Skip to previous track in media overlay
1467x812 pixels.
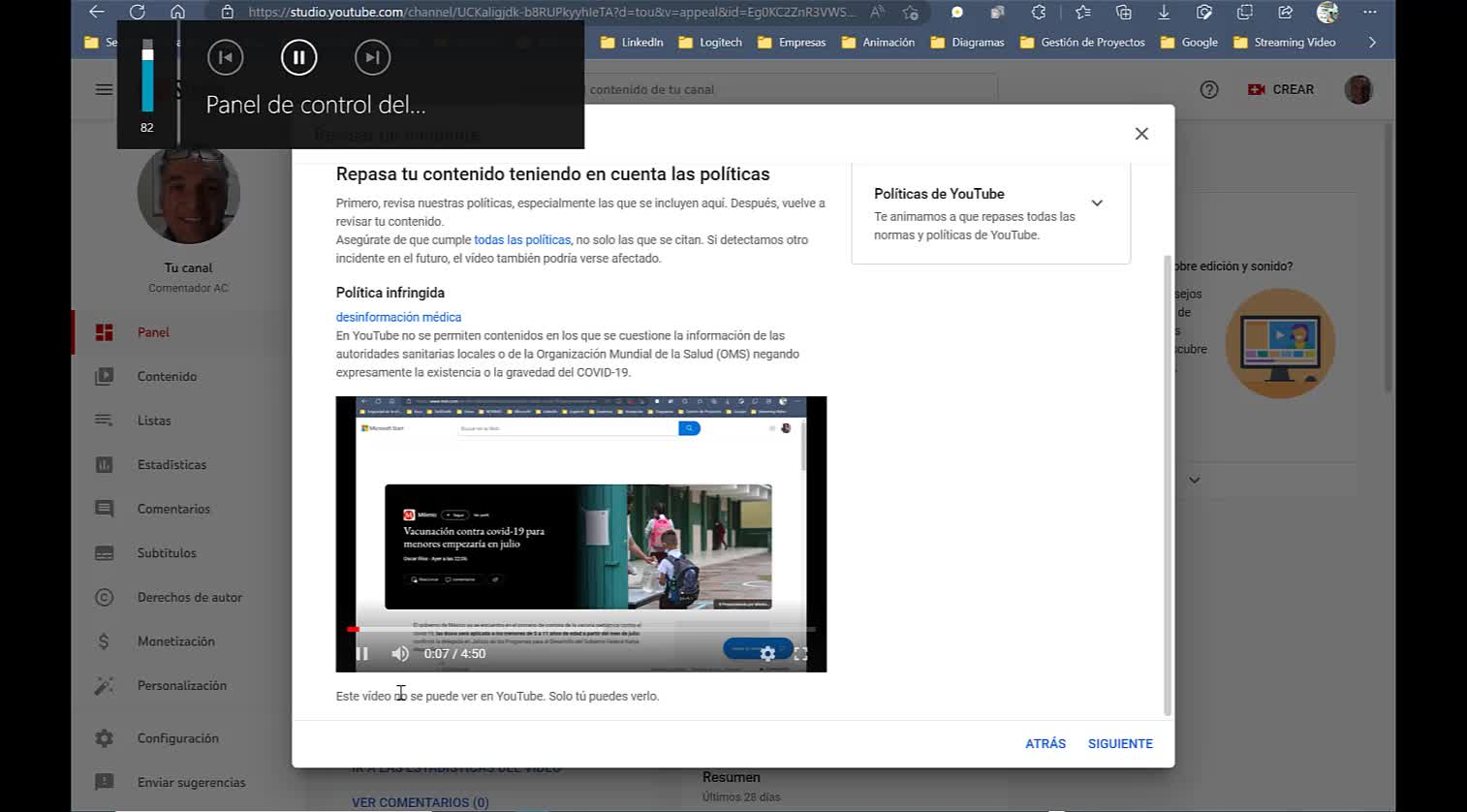[x=225, y=57]
